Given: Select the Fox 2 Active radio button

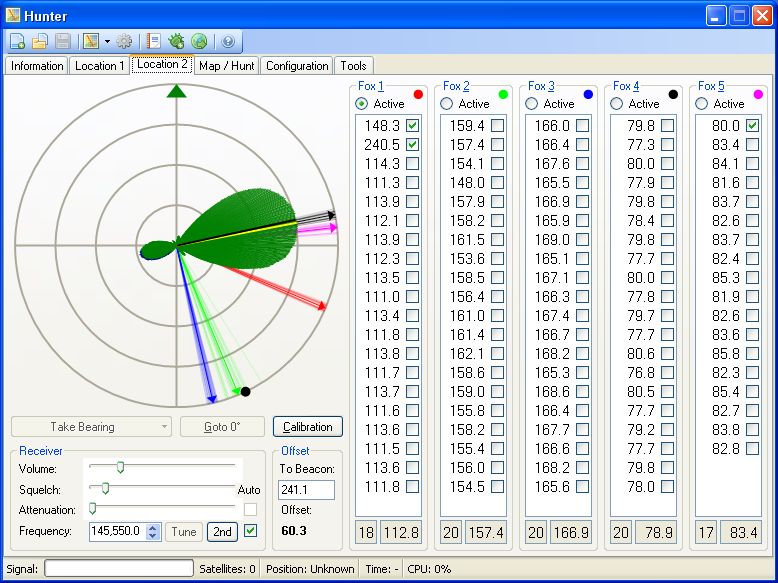Looking at the screenshot, I should tap(447, 104).
